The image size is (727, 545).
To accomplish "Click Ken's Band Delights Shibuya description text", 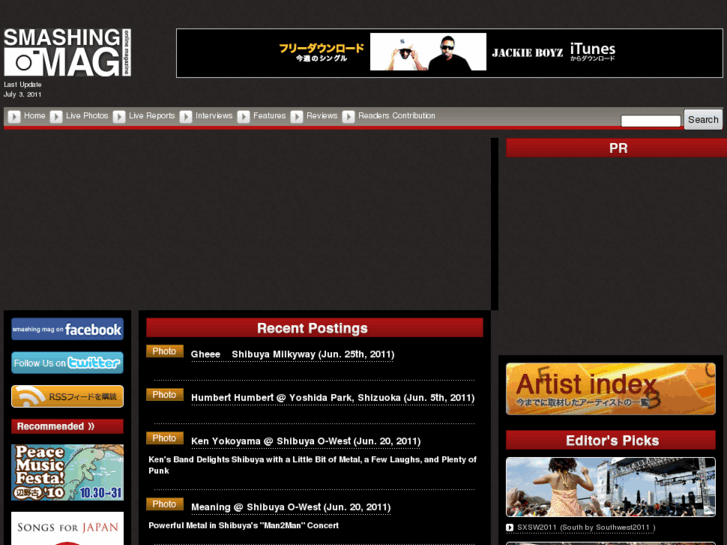I will click(312, 465).
